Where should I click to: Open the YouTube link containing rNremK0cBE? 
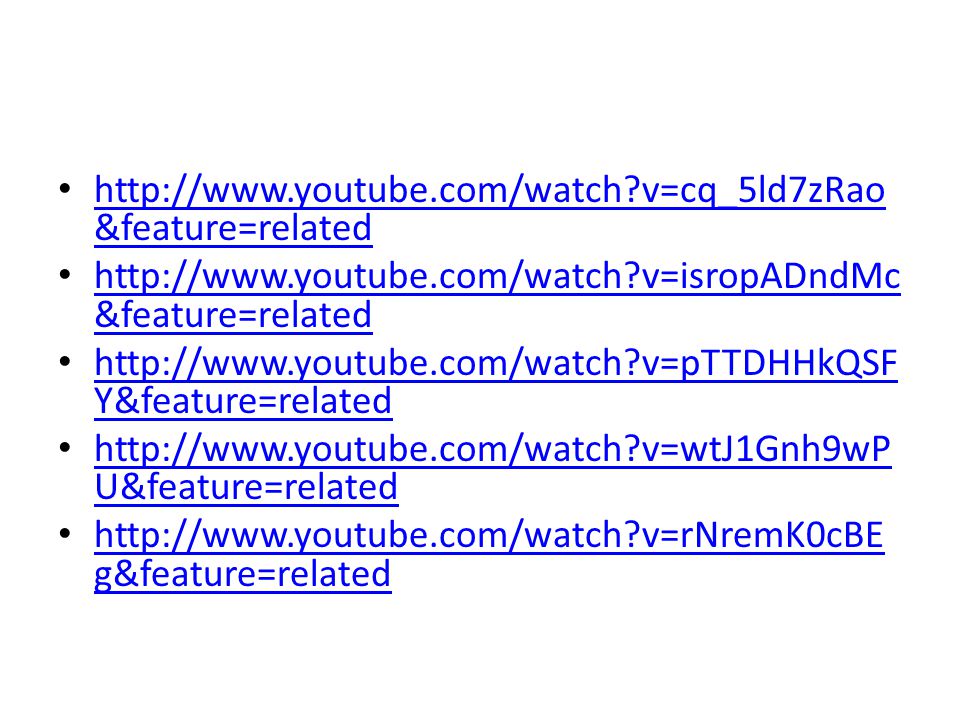(x=489, y=536)
